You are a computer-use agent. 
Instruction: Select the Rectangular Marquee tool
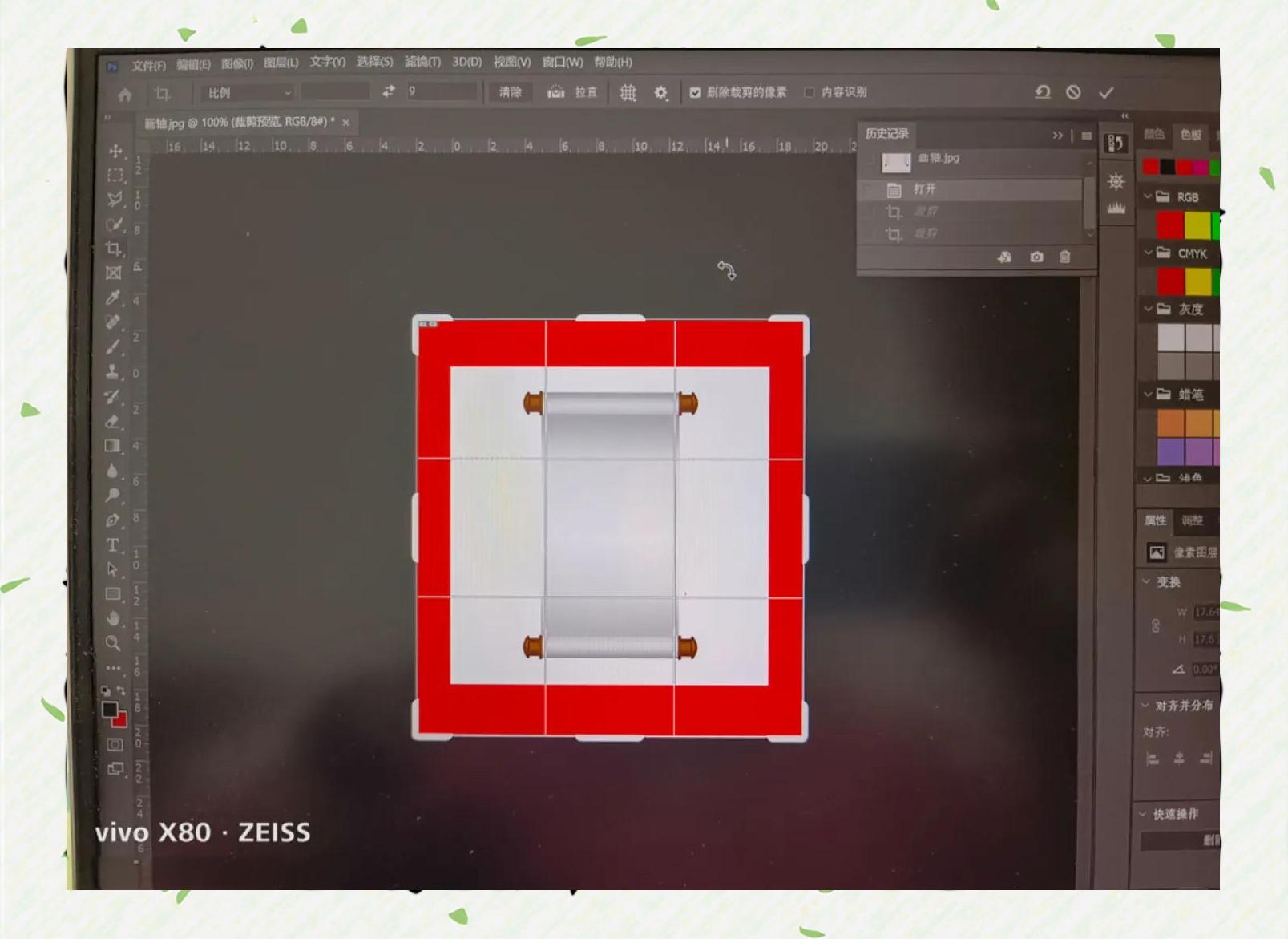tap(115, 175)
